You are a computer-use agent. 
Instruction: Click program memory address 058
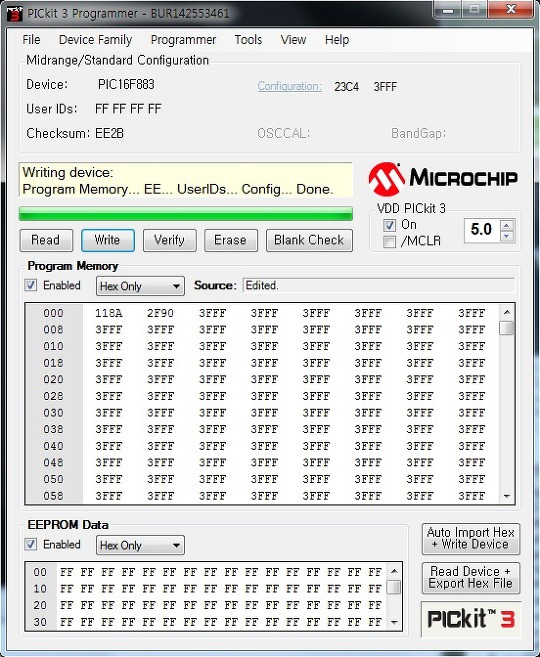pos(54,496)
